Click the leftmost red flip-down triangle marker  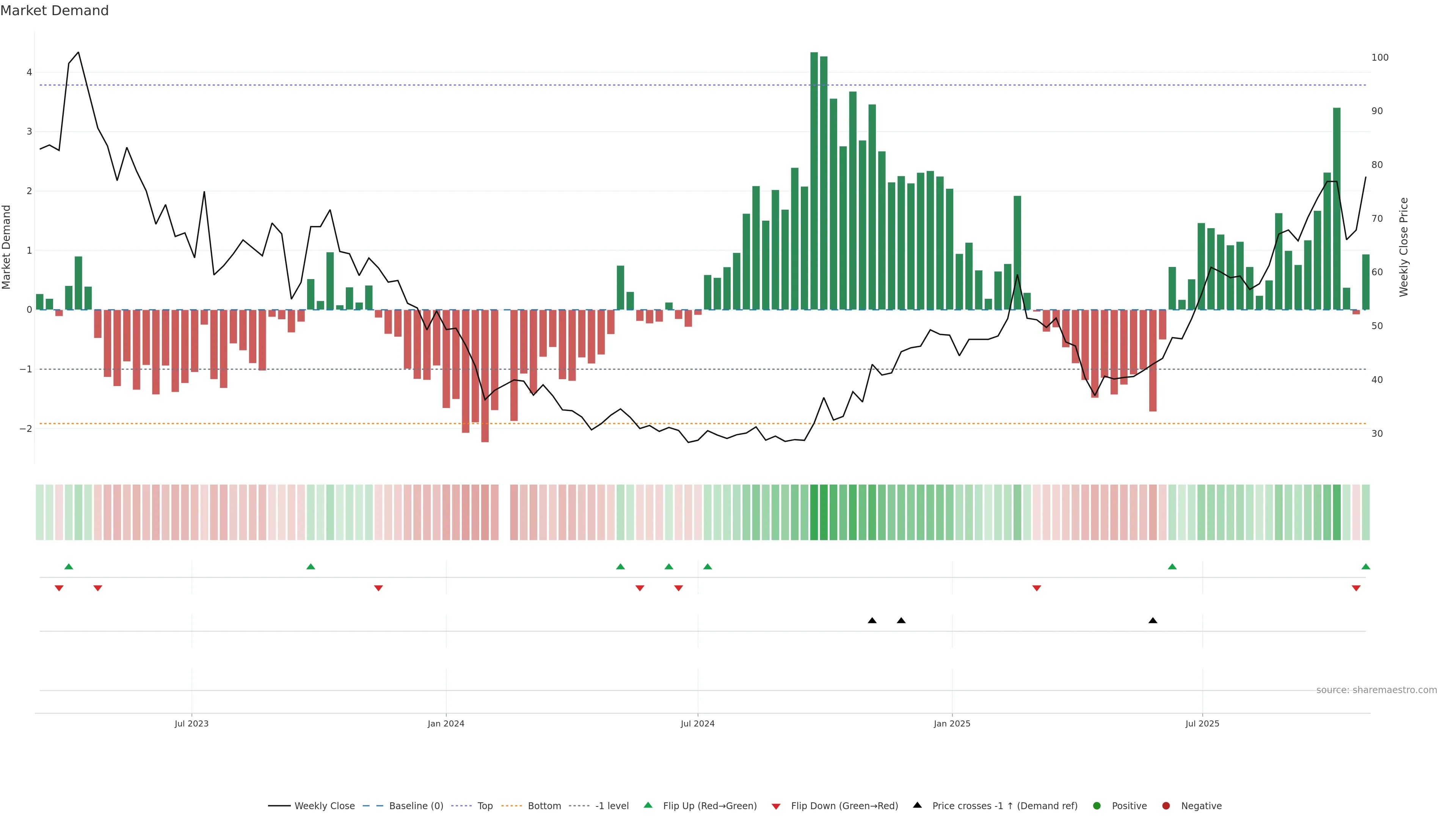[59, 588]
